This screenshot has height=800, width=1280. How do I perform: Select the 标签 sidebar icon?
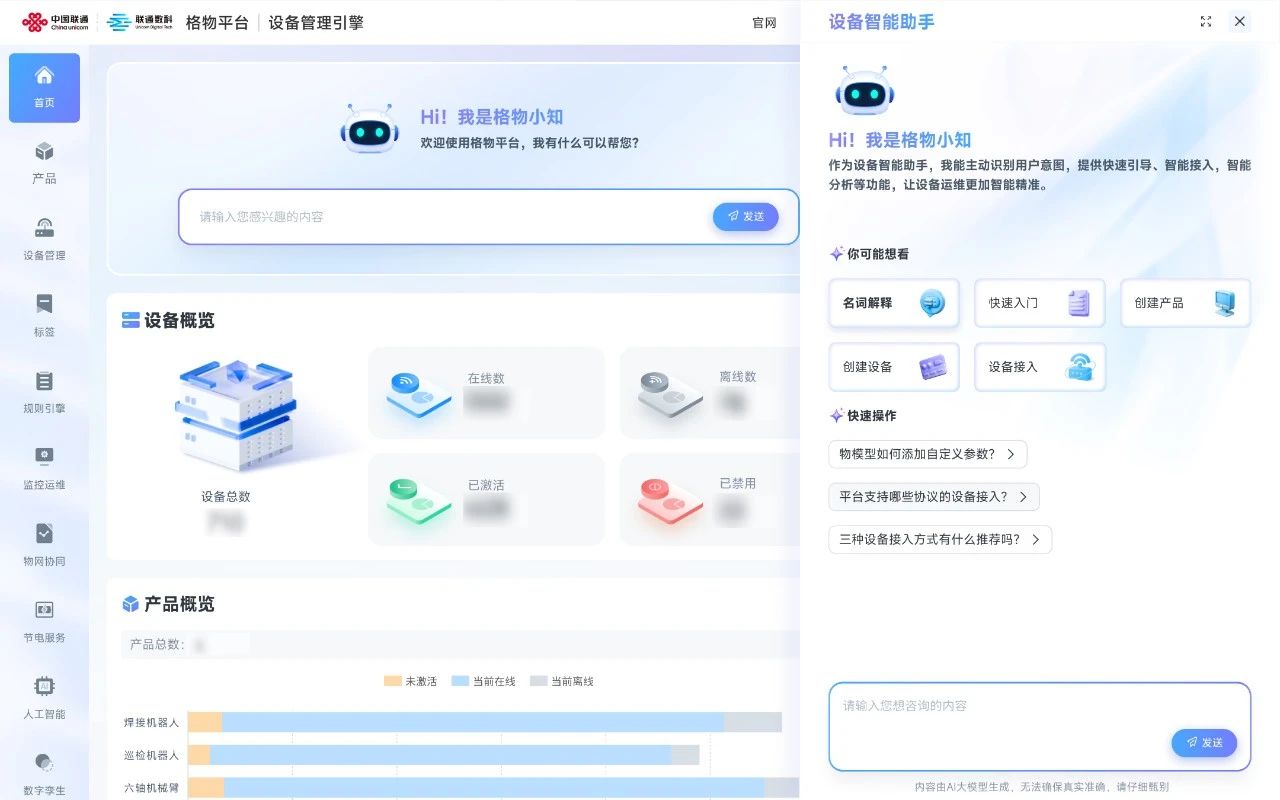click(44, 315)
